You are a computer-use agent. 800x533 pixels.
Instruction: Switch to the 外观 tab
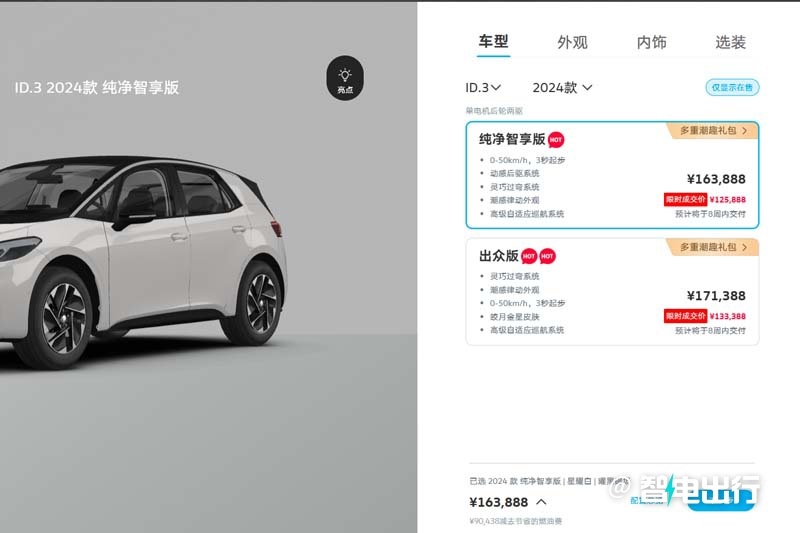(x=572, y=42)
